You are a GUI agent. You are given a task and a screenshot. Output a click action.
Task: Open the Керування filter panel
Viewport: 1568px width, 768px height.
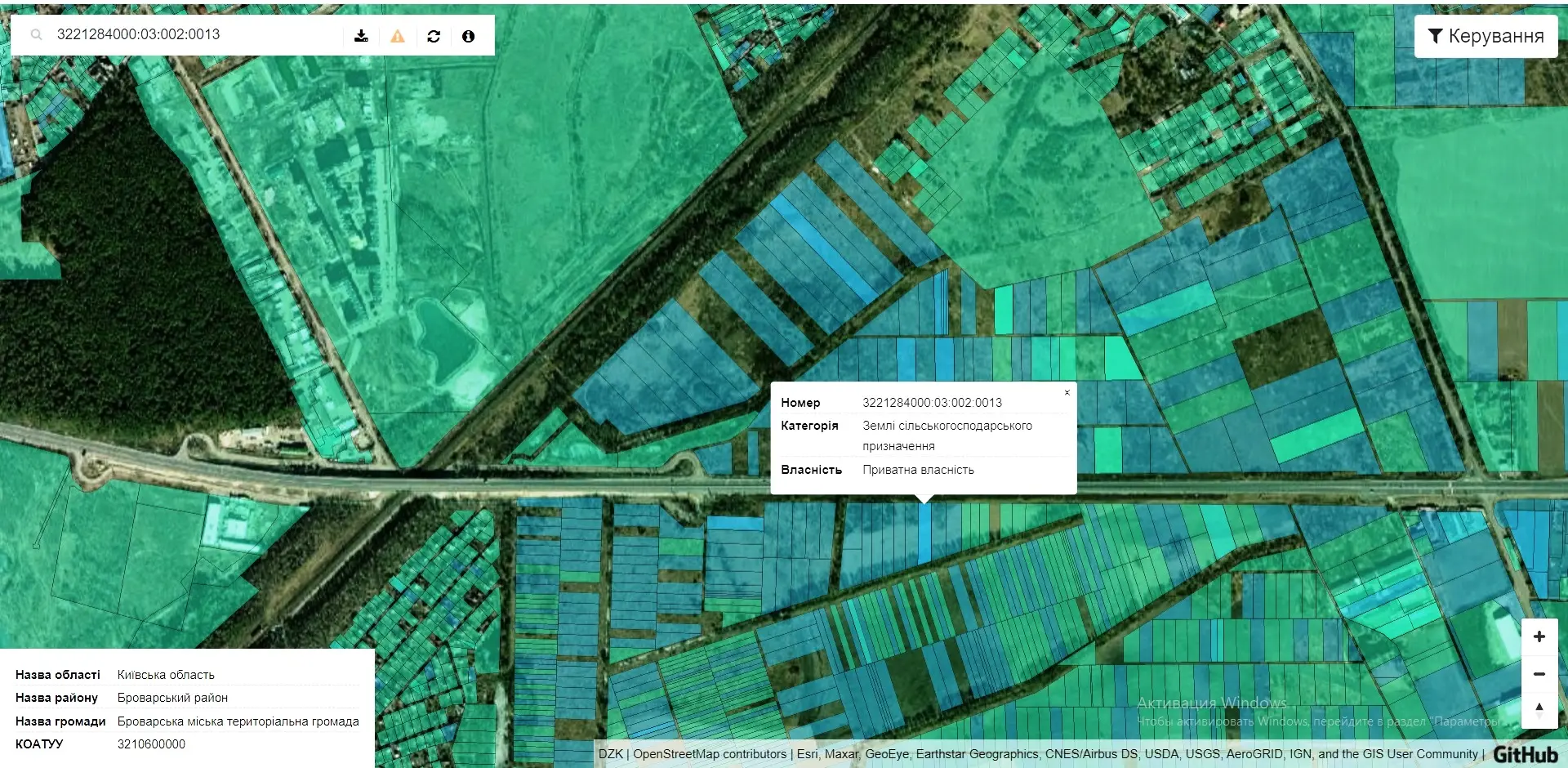[x=1486, y=36]
